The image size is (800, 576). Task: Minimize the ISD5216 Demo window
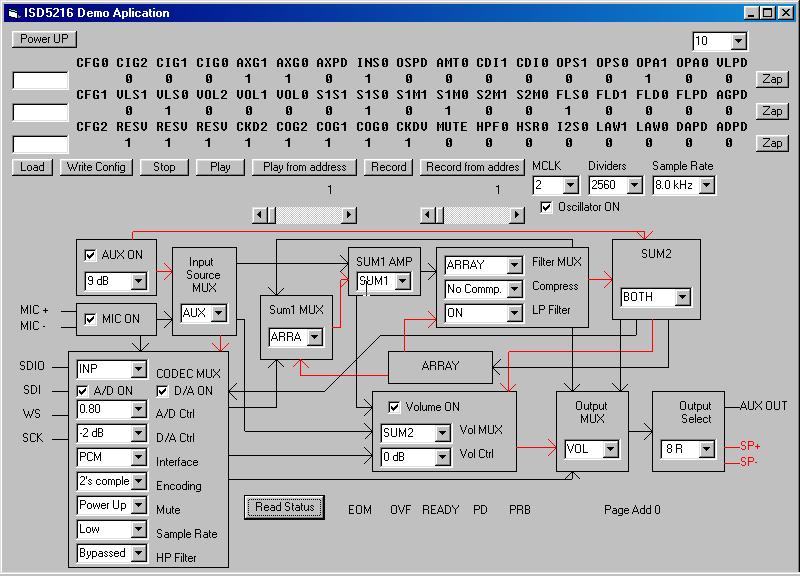click(x=751, y=13)
